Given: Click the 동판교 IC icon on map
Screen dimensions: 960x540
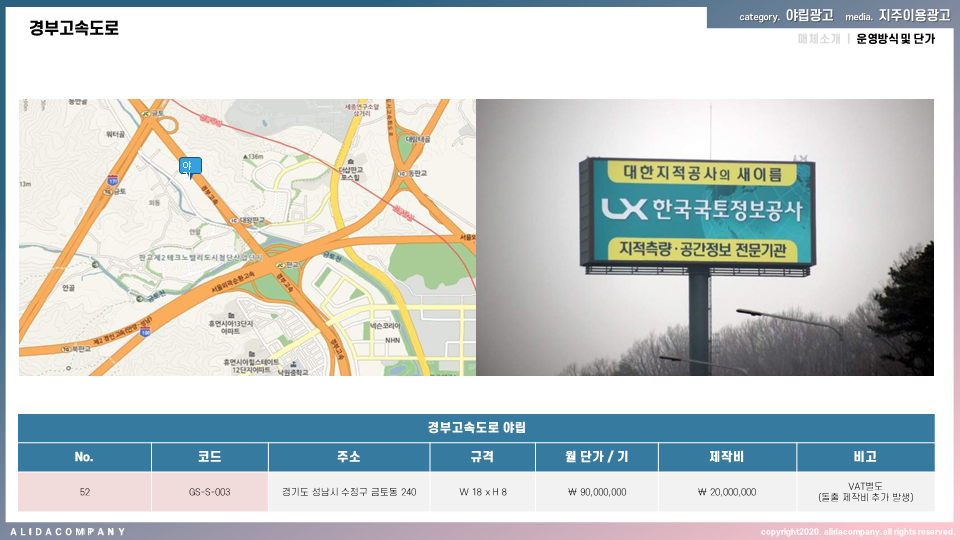Looking at the screenshot, I should [401, 172].
